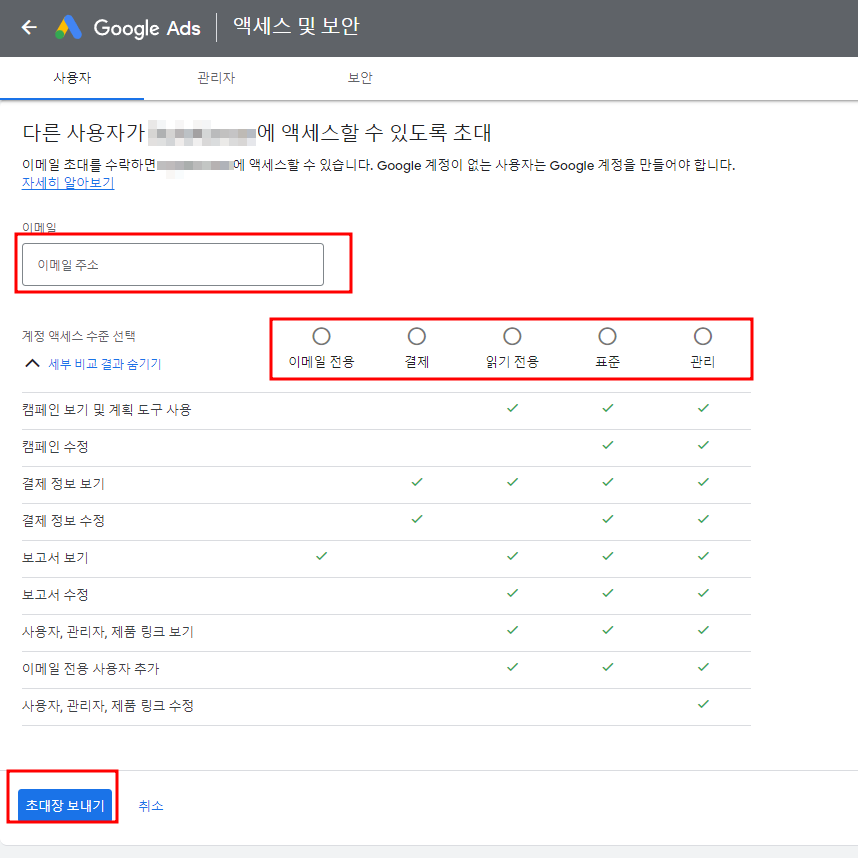Select the 이메일 전용 access level
858x858 pixels.
tap(321, 336)
